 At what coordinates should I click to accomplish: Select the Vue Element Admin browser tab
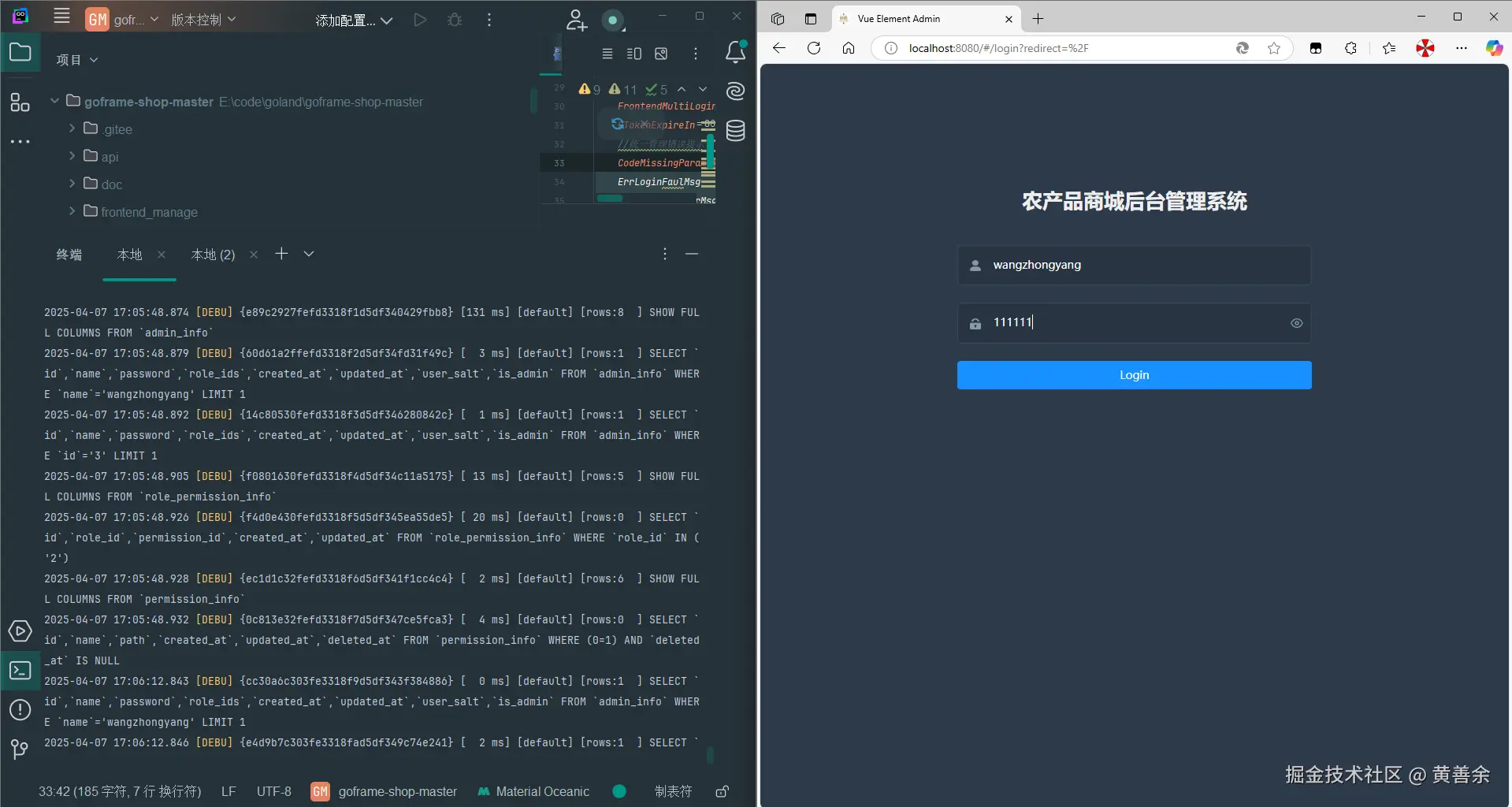927,19
